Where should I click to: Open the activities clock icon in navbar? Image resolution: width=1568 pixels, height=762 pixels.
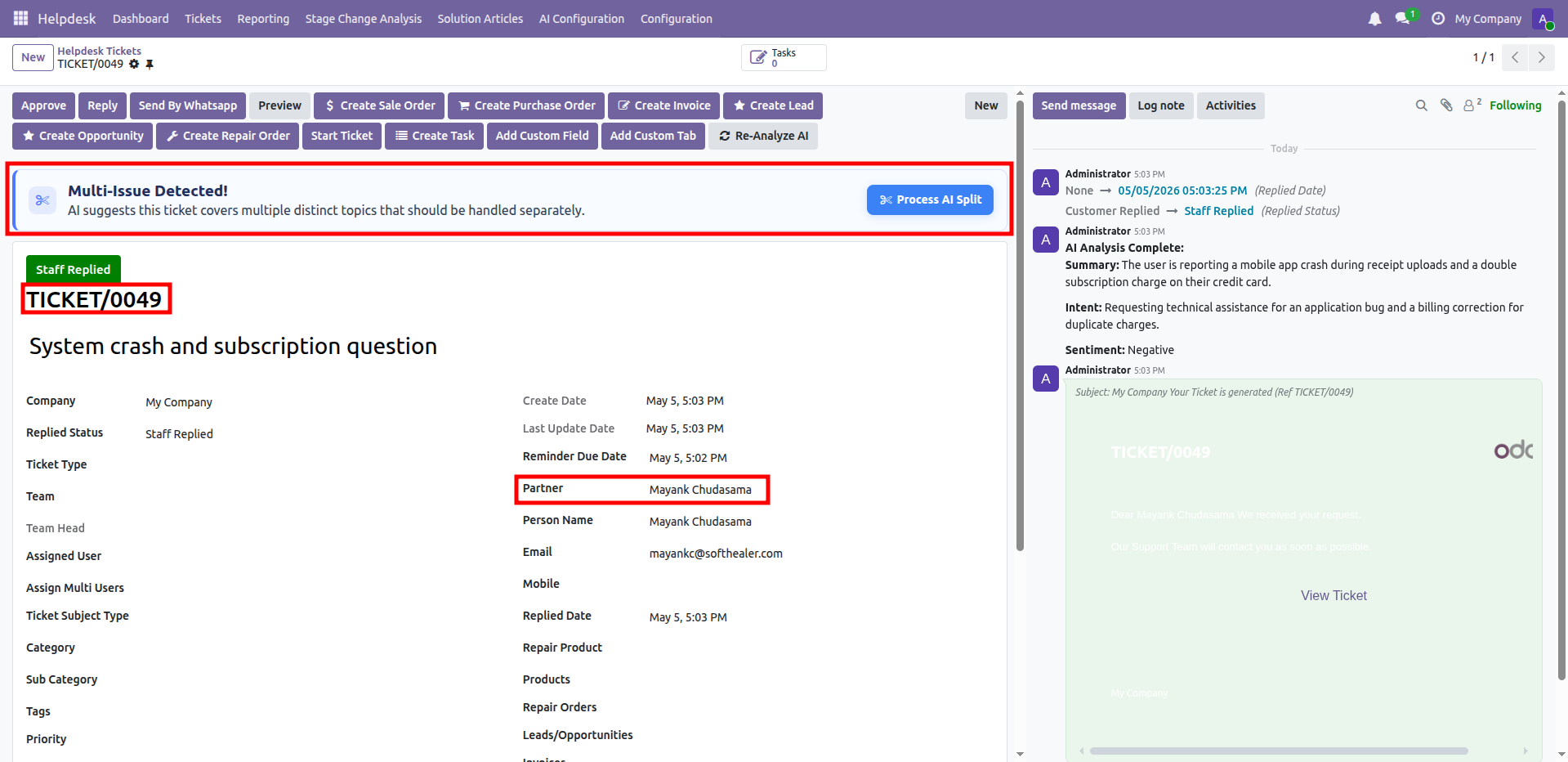1438,18
